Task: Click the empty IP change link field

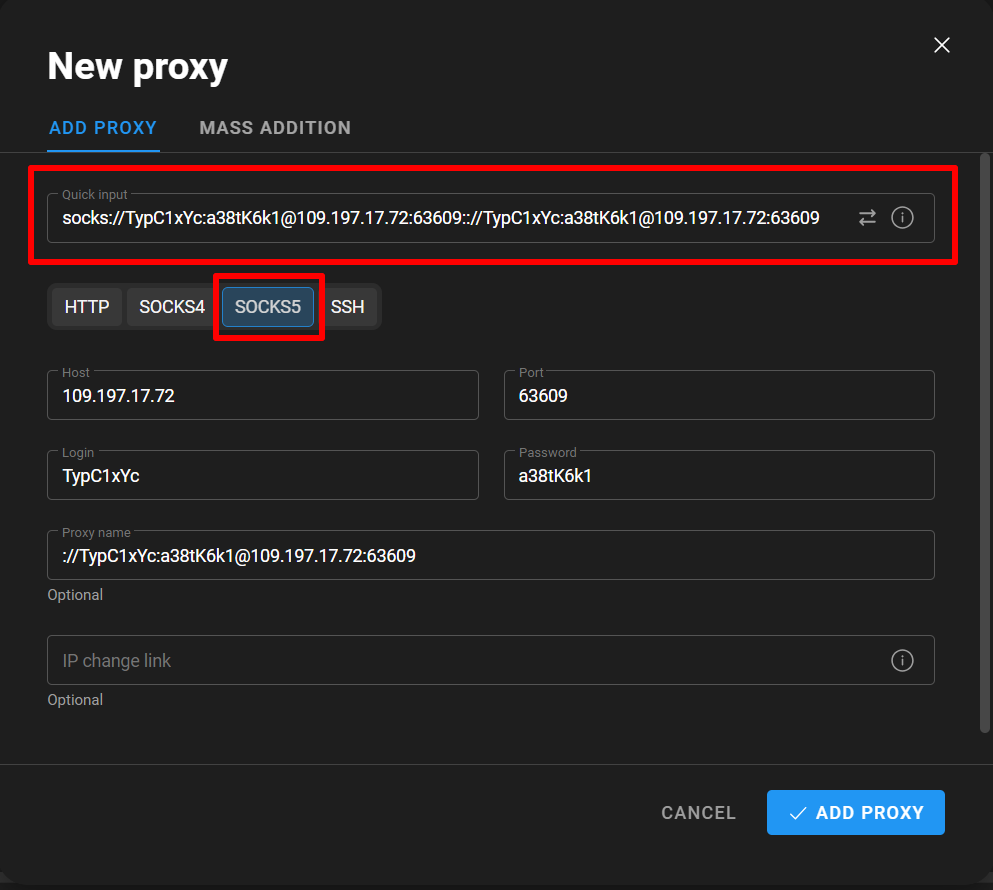Action: tap(460, 661)
